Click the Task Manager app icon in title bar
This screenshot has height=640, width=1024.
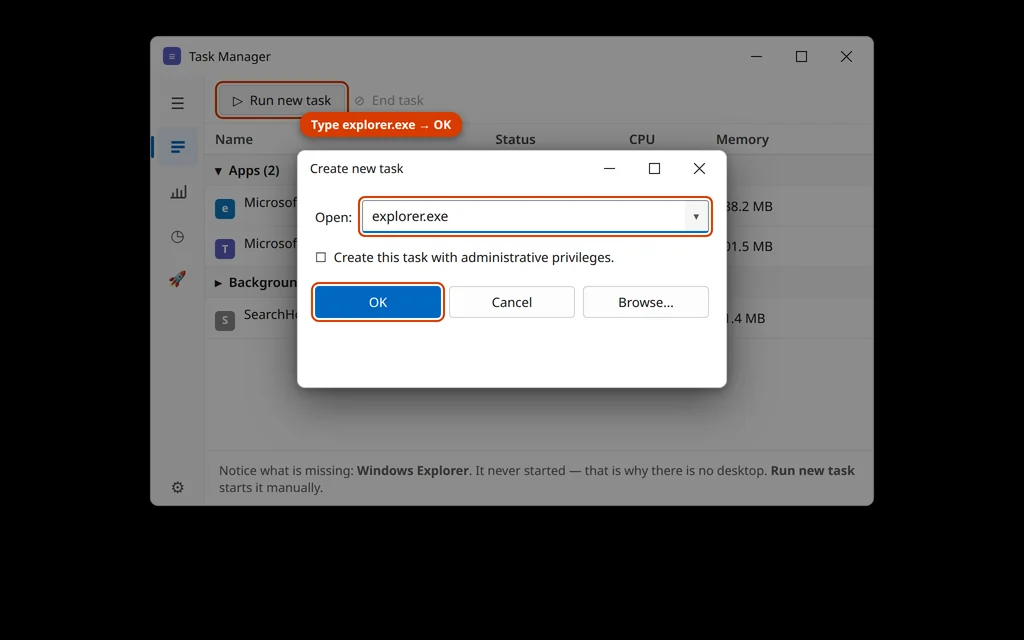click(x=172, y=56)
